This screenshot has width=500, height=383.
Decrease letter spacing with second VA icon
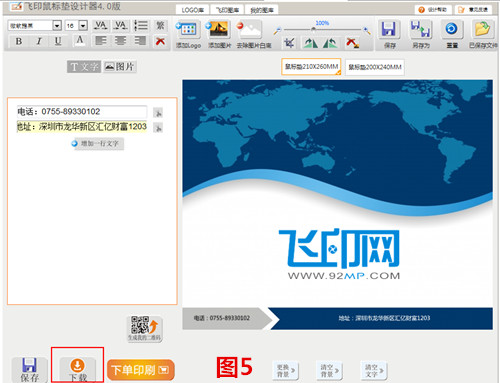[x=120, y=25]
